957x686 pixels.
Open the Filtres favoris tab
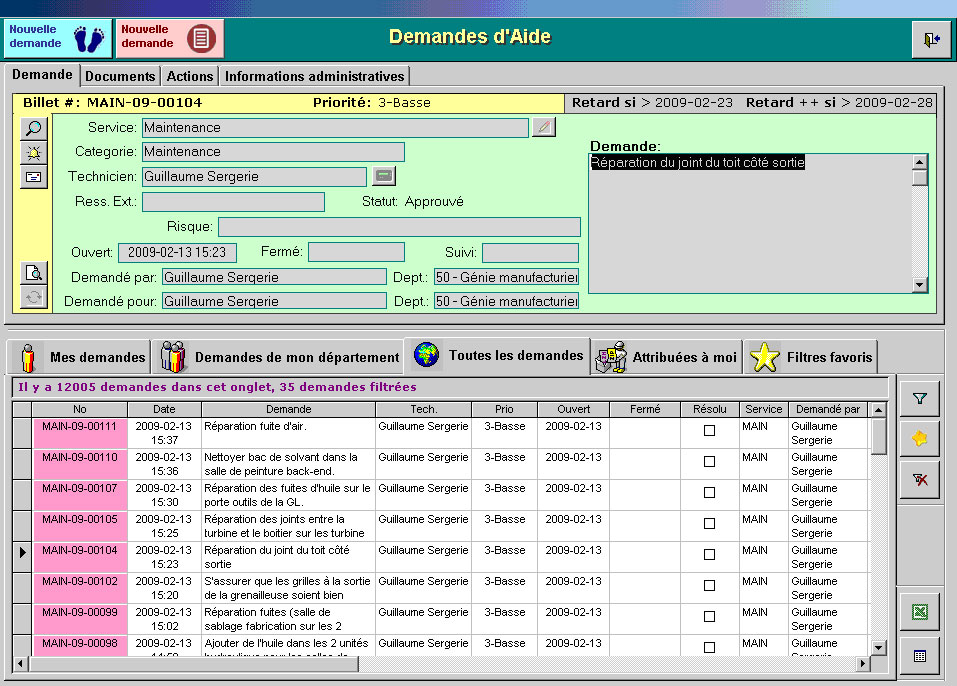coord(811,357)
